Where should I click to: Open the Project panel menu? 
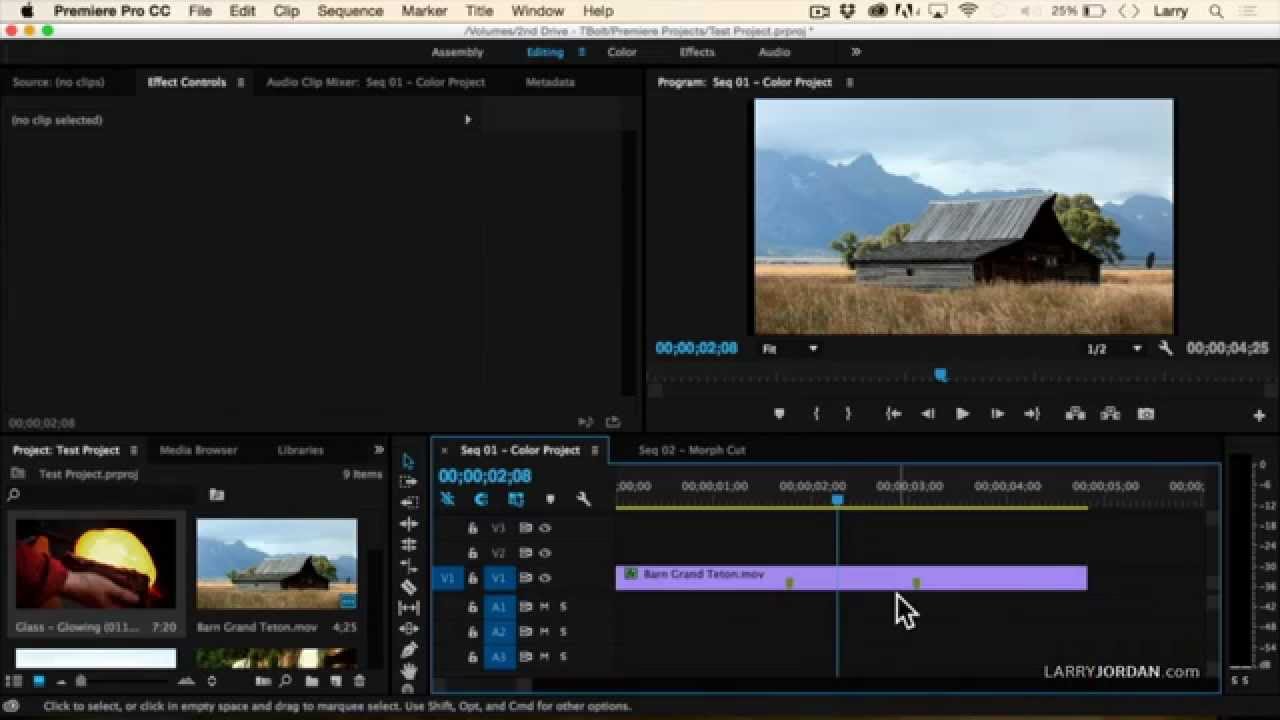point(133,450)
